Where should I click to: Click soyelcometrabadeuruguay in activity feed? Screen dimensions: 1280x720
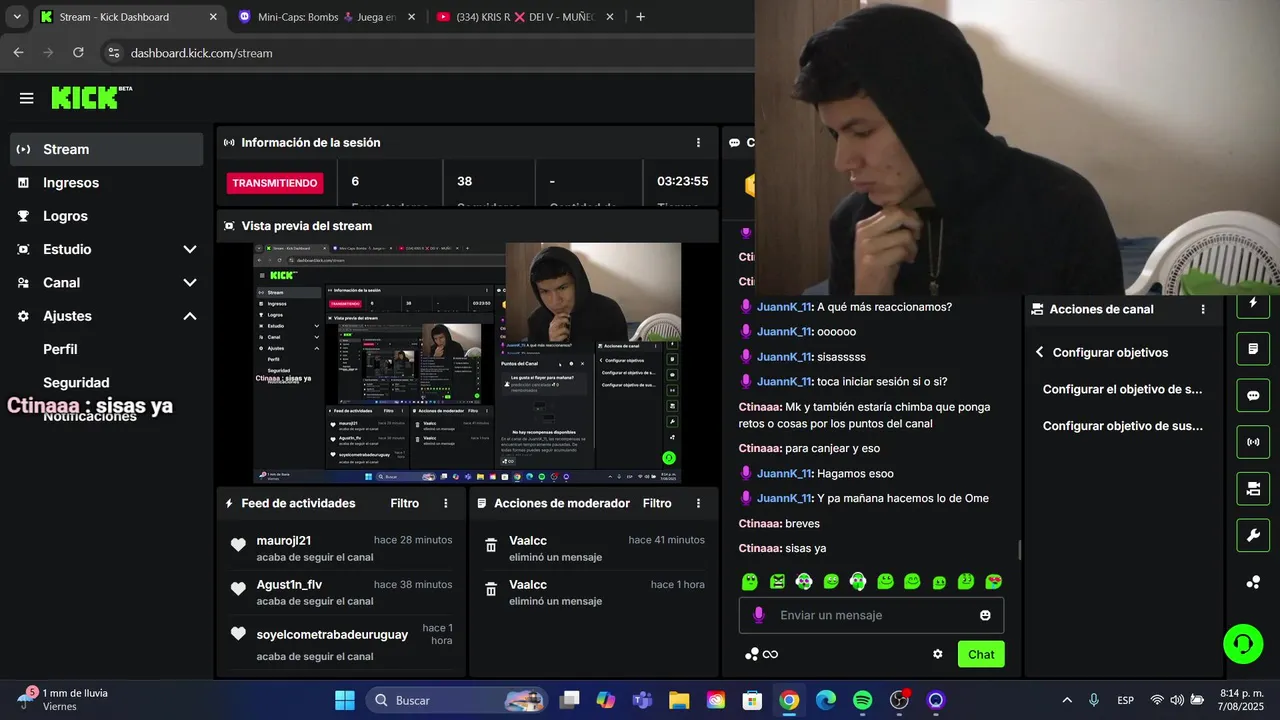(x=332, y=635)
